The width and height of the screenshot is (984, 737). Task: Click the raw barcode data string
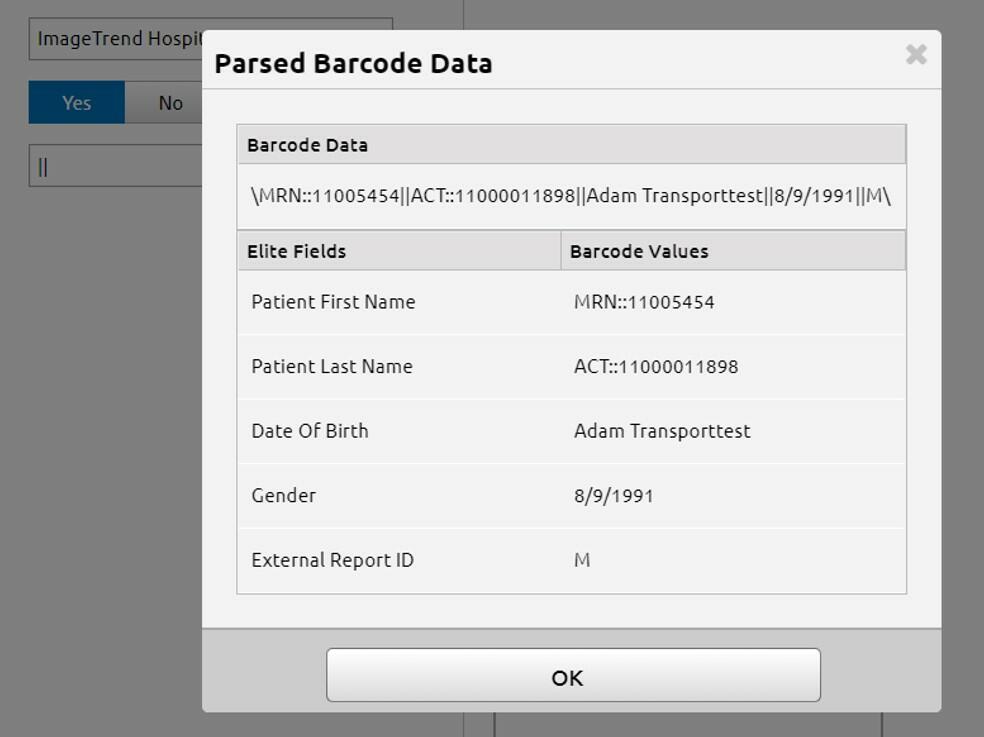tap(571, 196)
